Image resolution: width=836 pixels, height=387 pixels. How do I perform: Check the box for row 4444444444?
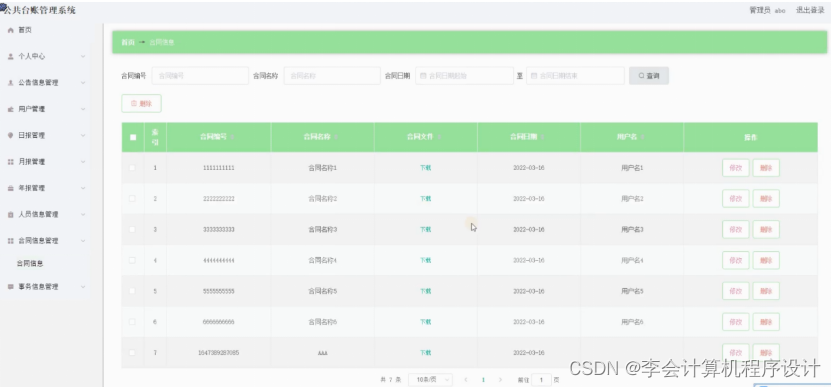pyautogui.click(x=132, y=260)
